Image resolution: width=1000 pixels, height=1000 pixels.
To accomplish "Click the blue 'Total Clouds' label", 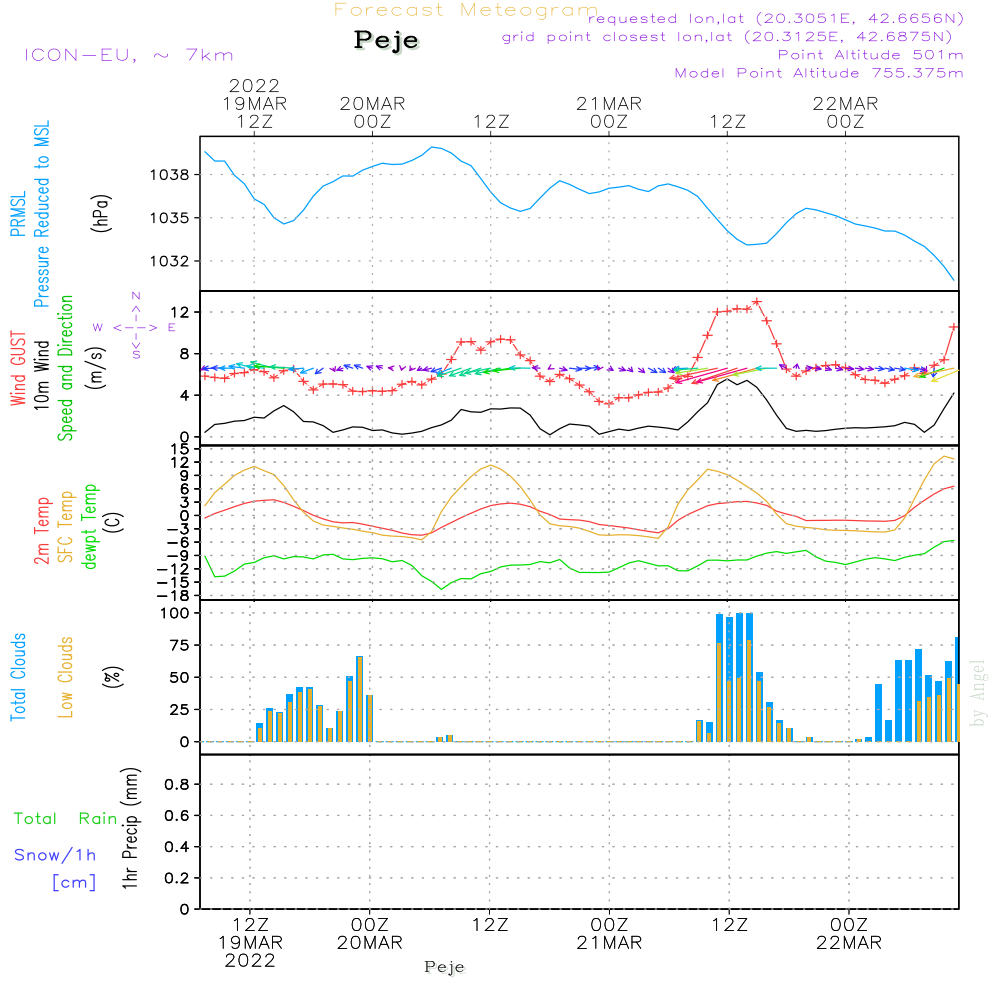I will point(18,677).
